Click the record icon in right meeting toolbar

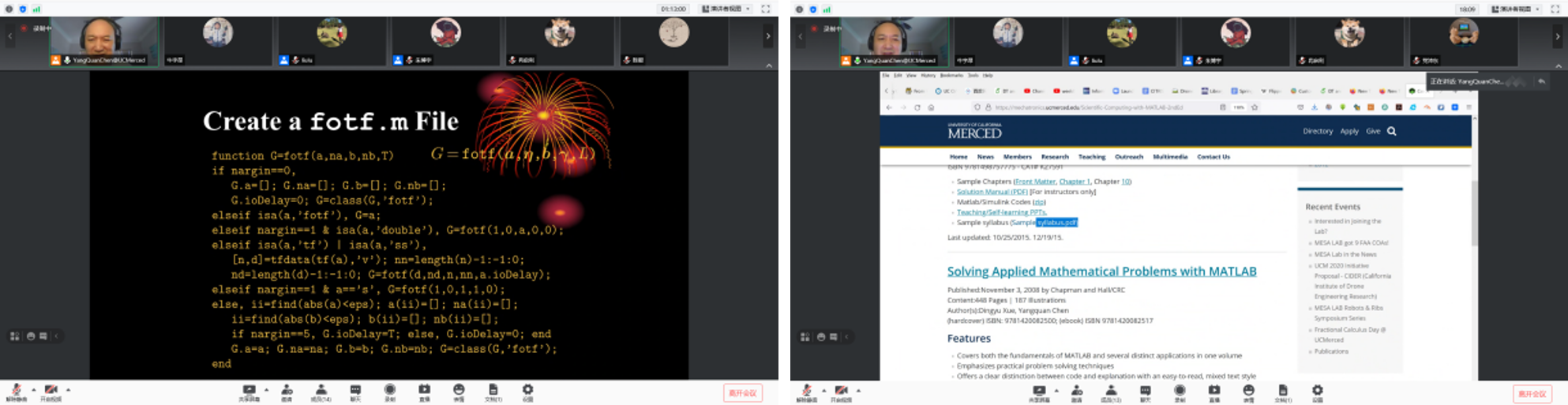pos(1180,392)
